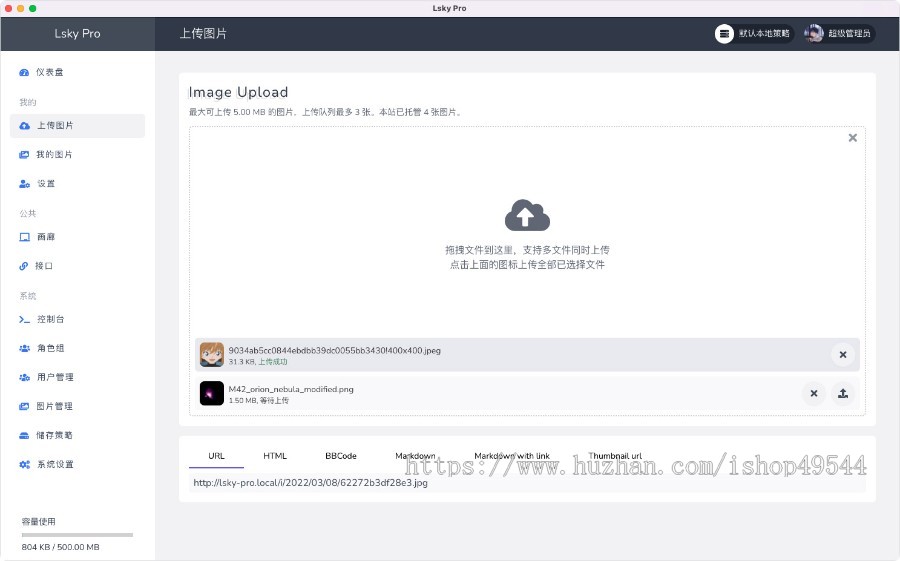Clear the upload queue with top-right X
The image size is (900, 561).
(x=853, y=138)
